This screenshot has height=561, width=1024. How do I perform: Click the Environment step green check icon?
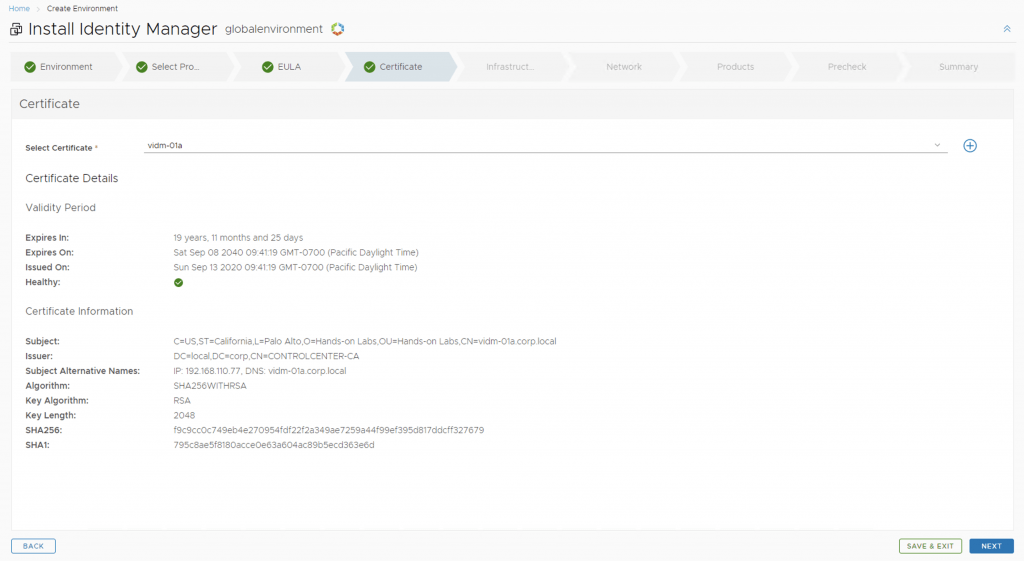(30, 67)
